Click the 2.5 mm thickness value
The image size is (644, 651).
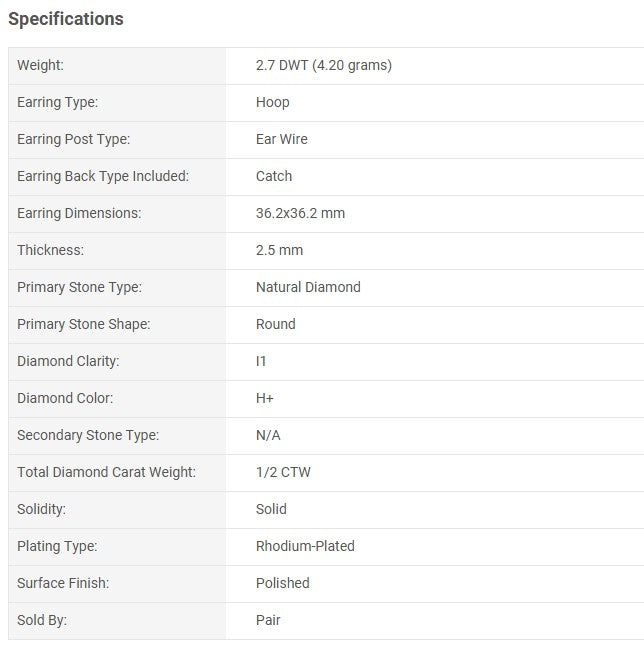(279, 250)
